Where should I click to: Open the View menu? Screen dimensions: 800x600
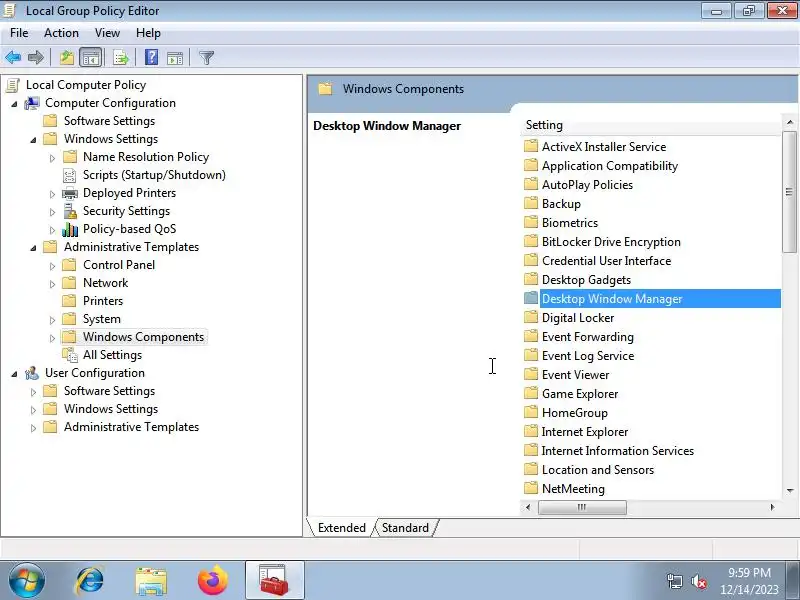point(107,33)
